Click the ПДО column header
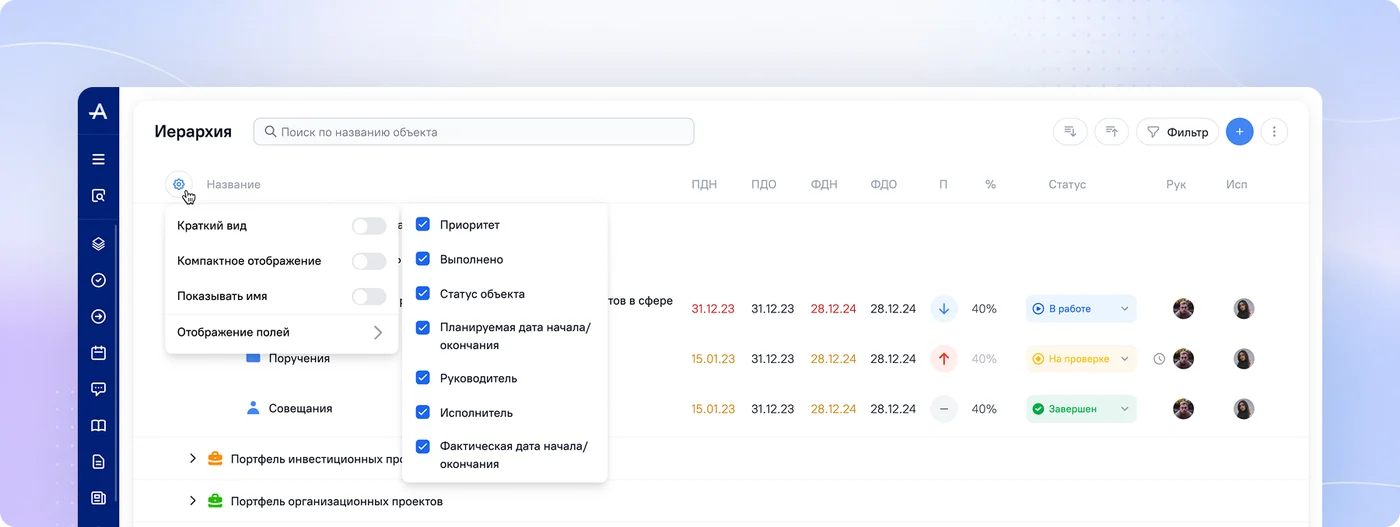The image size is (1400, 527). pos(764,185)
